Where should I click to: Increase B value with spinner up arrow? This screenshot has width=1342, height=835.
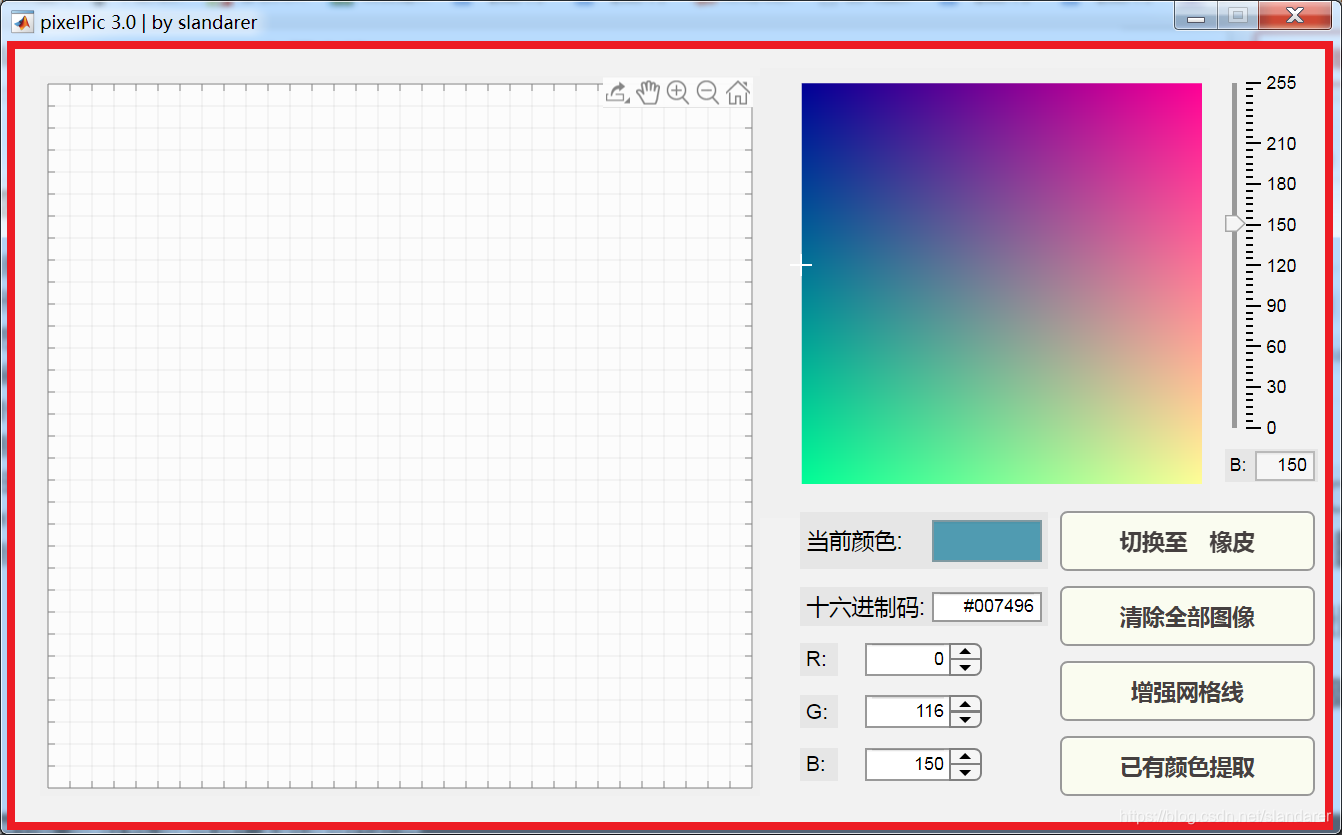click(x=965, y=757)
